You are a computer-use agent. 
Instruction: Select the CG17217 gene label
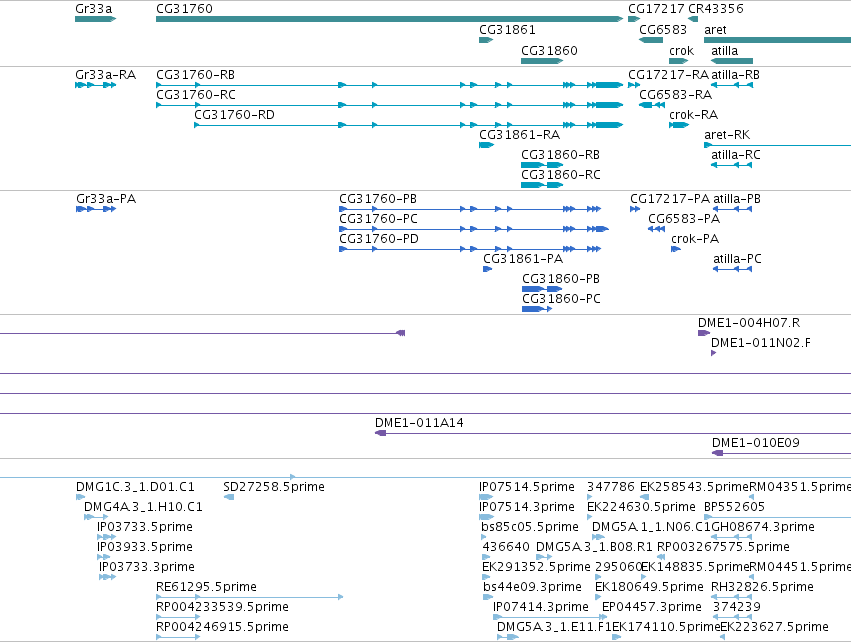point(656,9)
